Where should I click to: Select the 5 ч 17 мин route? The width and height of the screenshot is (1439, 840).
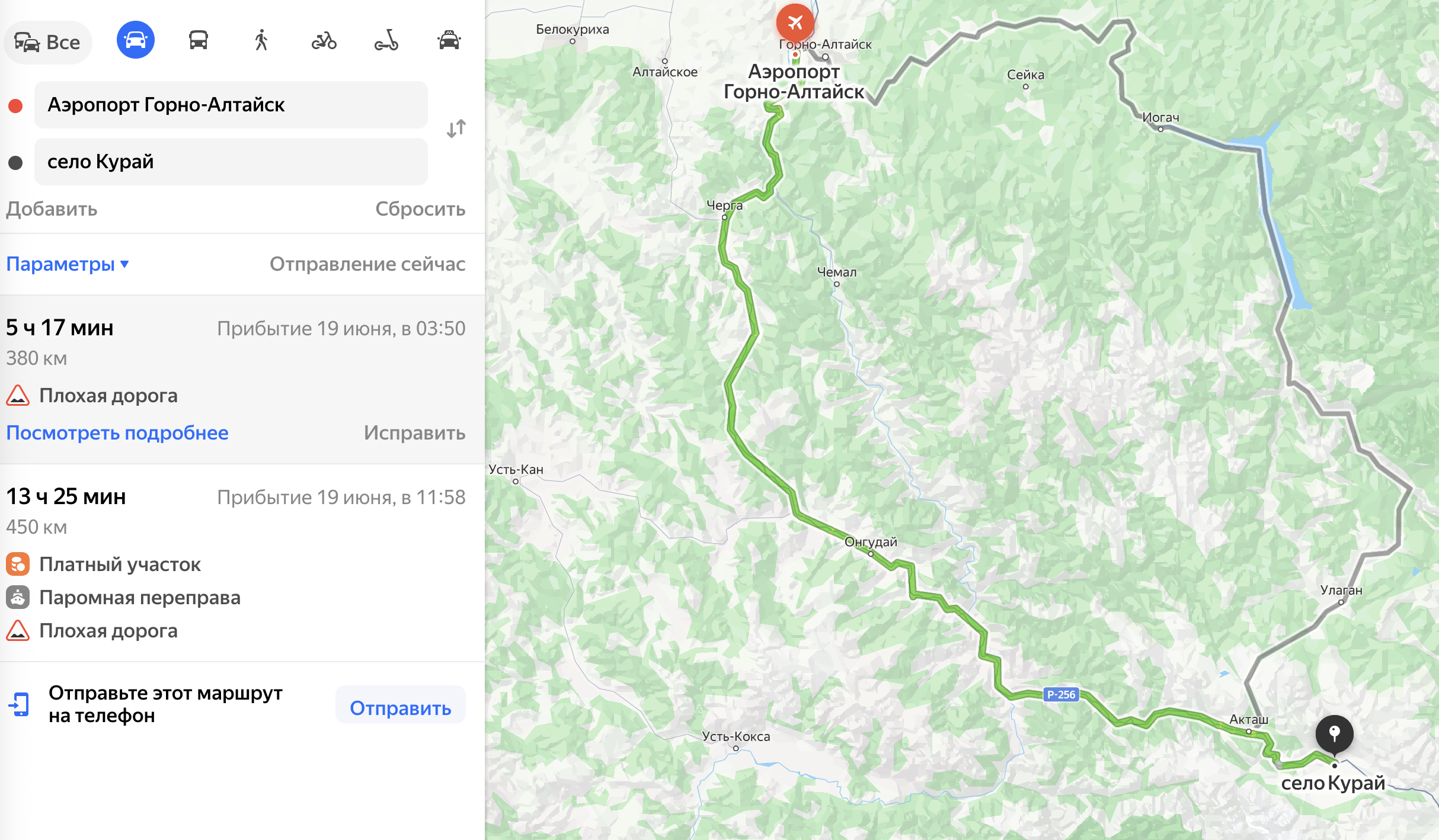(242, 379)
